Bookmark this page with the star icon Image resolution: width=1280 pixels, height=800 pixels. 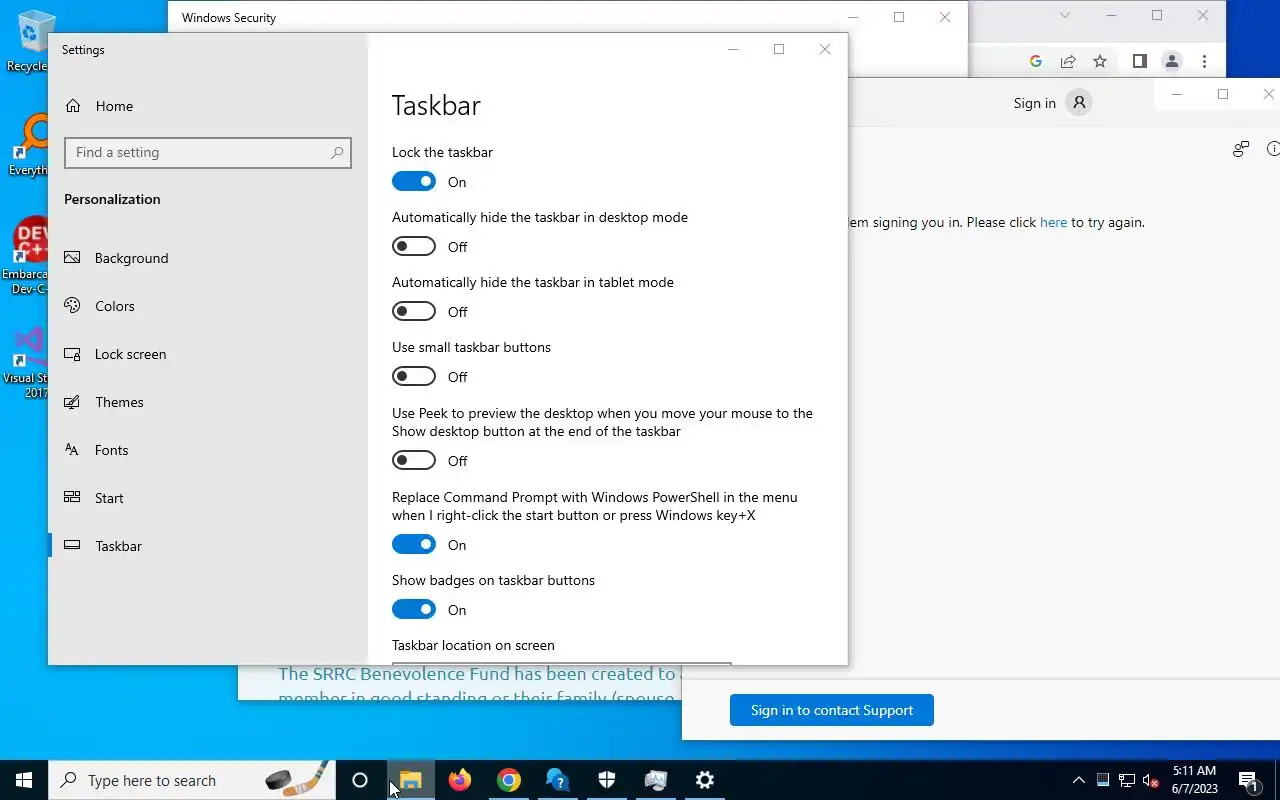coord(1100,61)
